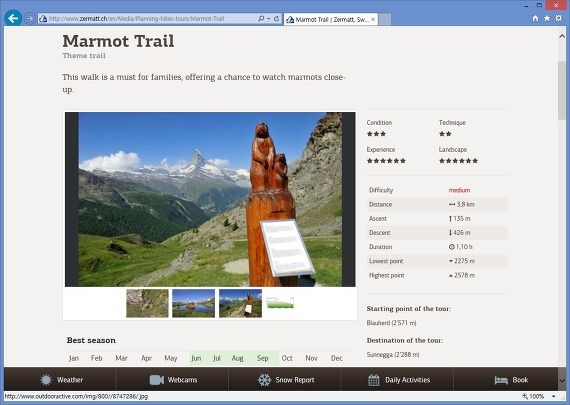Click the Snow Report snowflake icon
This screenshot has height=405, width=570.
(264, 380)
